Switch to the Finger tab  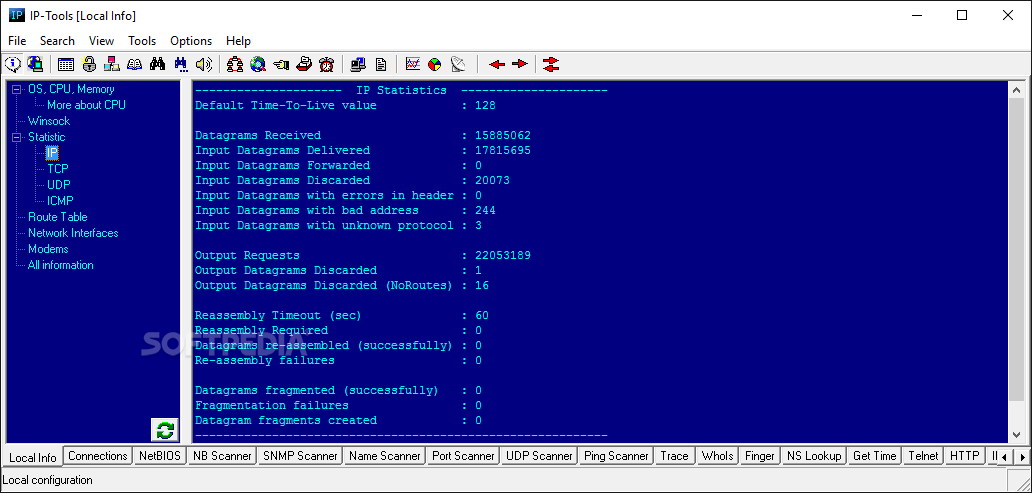pyautogui.click(x=760, y=455)
